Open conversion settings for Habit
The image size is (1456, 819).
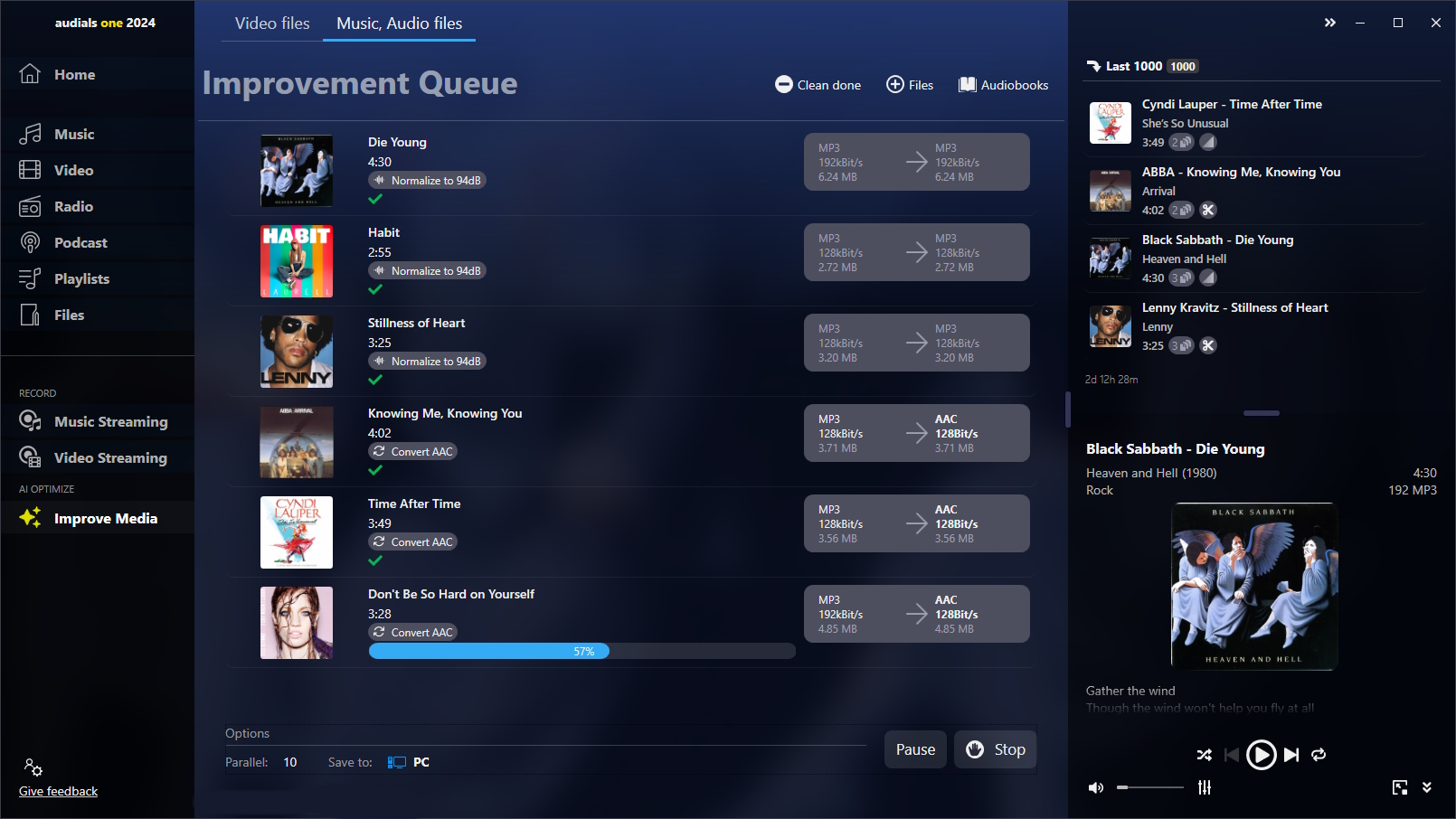[x=917, y=252]
